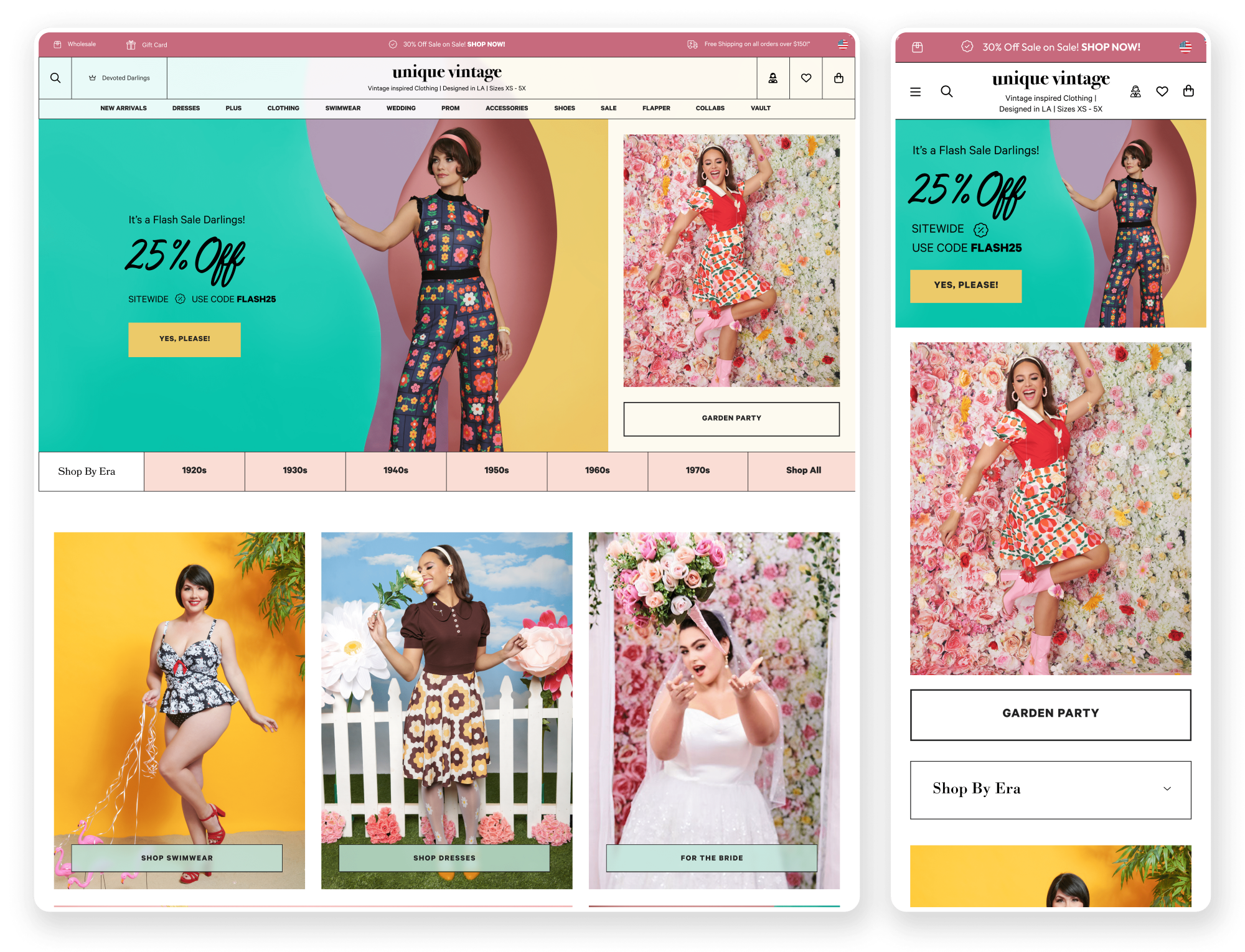The height and width of the screenshot is (952, 1245).
Task: Expand the mobile Shop By Era dropdown
Action: pos(1050,789)
